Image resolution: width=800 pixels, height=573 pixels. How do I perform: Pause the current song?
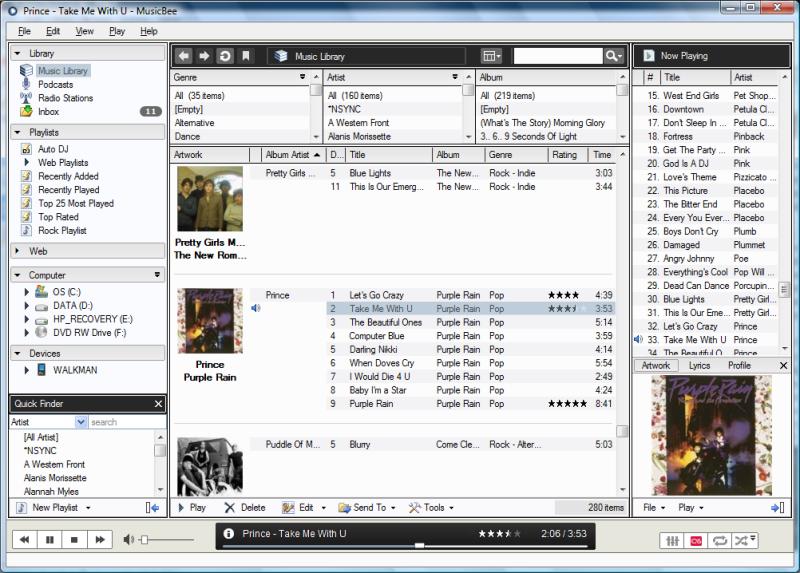click(49, 540)
